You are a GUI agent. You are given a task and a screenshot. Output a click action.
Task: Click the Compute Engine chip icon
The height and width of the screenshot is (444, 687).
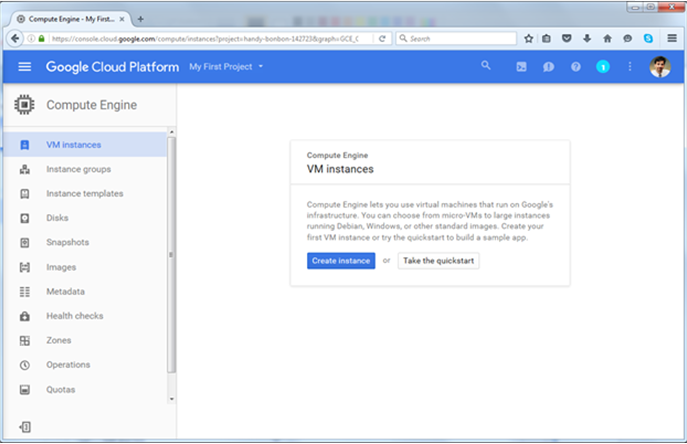(x=24, y=105)
